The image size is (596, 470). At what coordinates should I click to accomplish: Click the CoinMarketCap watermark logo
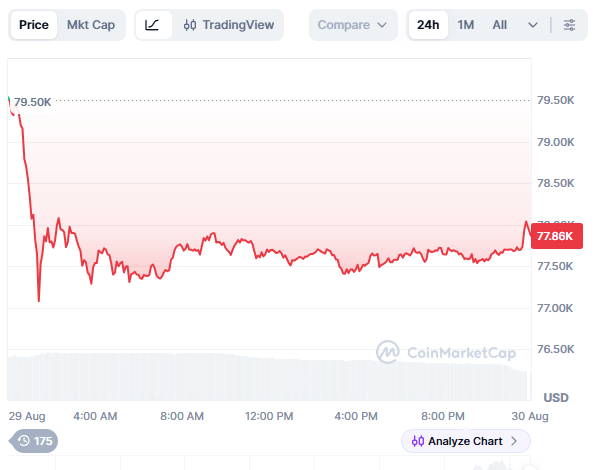(x=388, y=352)
